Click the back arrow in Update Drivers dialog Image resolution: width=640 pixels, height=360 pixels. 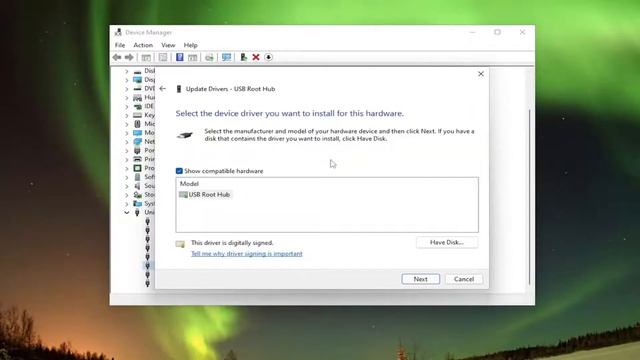click(x=163, y=89)
